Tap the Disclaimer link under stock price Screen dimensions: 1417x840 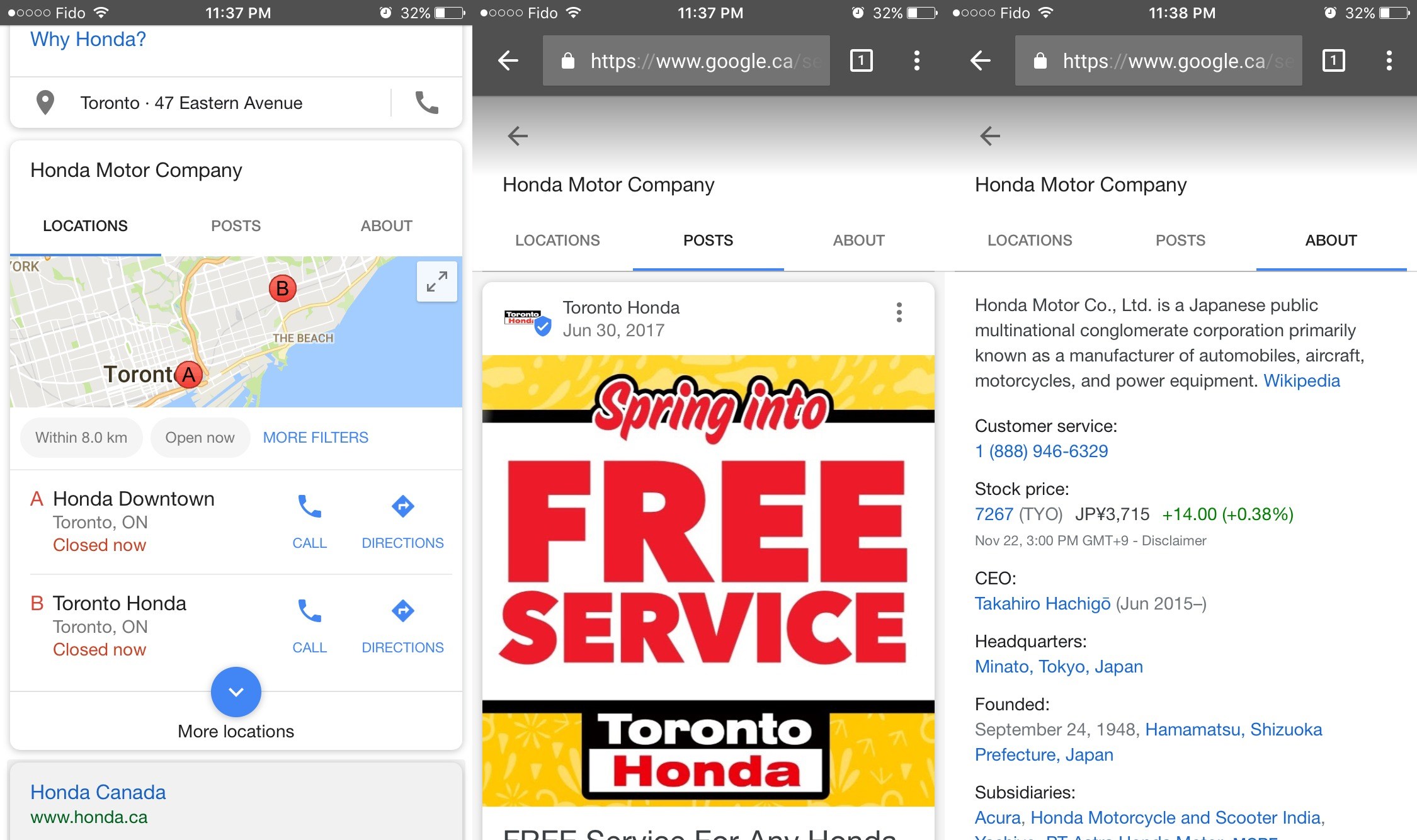point(1174,541)
